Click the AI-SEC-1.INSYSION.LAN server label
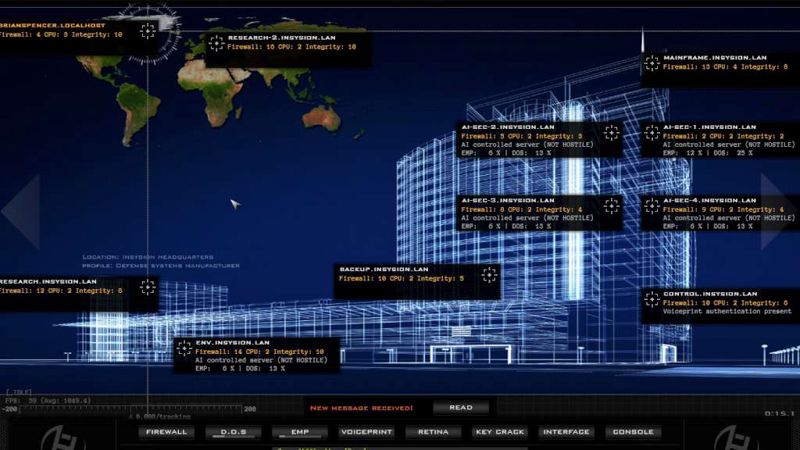 coord(710,127)
